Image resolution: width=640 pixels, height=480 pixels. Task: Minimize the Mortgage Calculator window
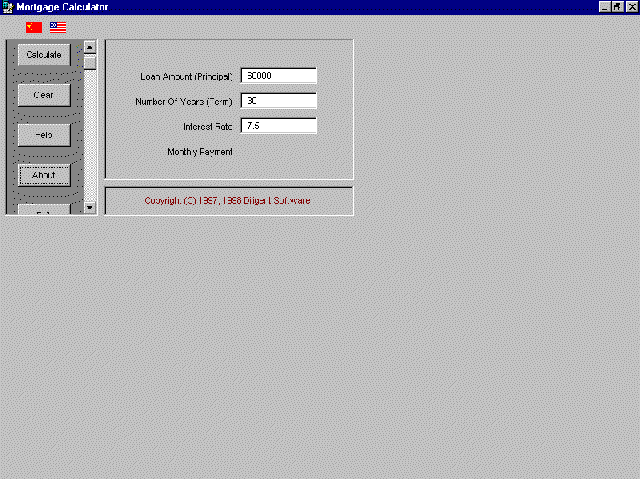tap(605, 7)
